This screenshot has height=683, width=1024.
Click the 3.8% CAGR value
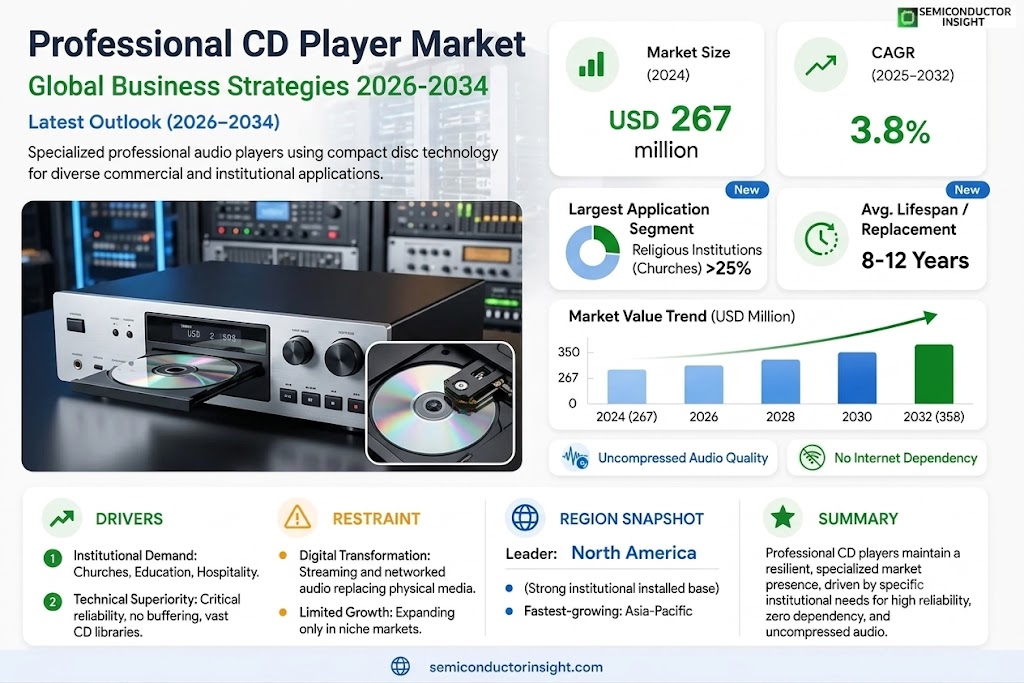[x=890, y=130]
